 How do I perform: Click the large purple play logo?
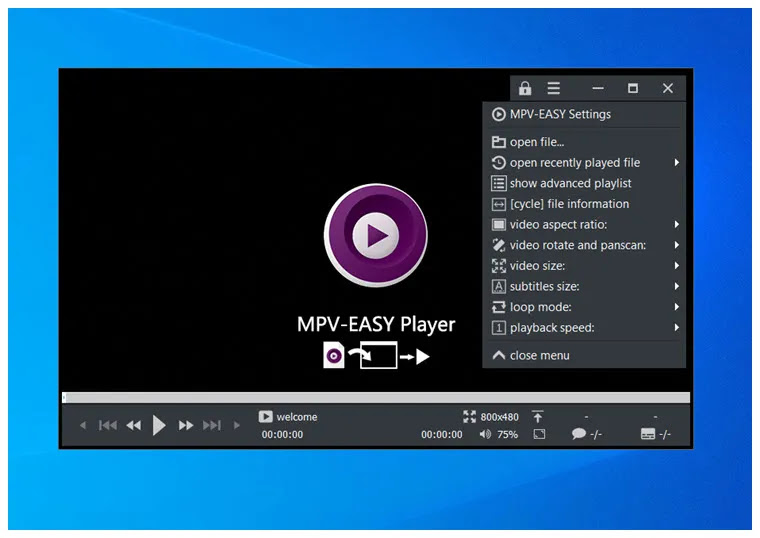pyautogui.click(x=376, y=236)
